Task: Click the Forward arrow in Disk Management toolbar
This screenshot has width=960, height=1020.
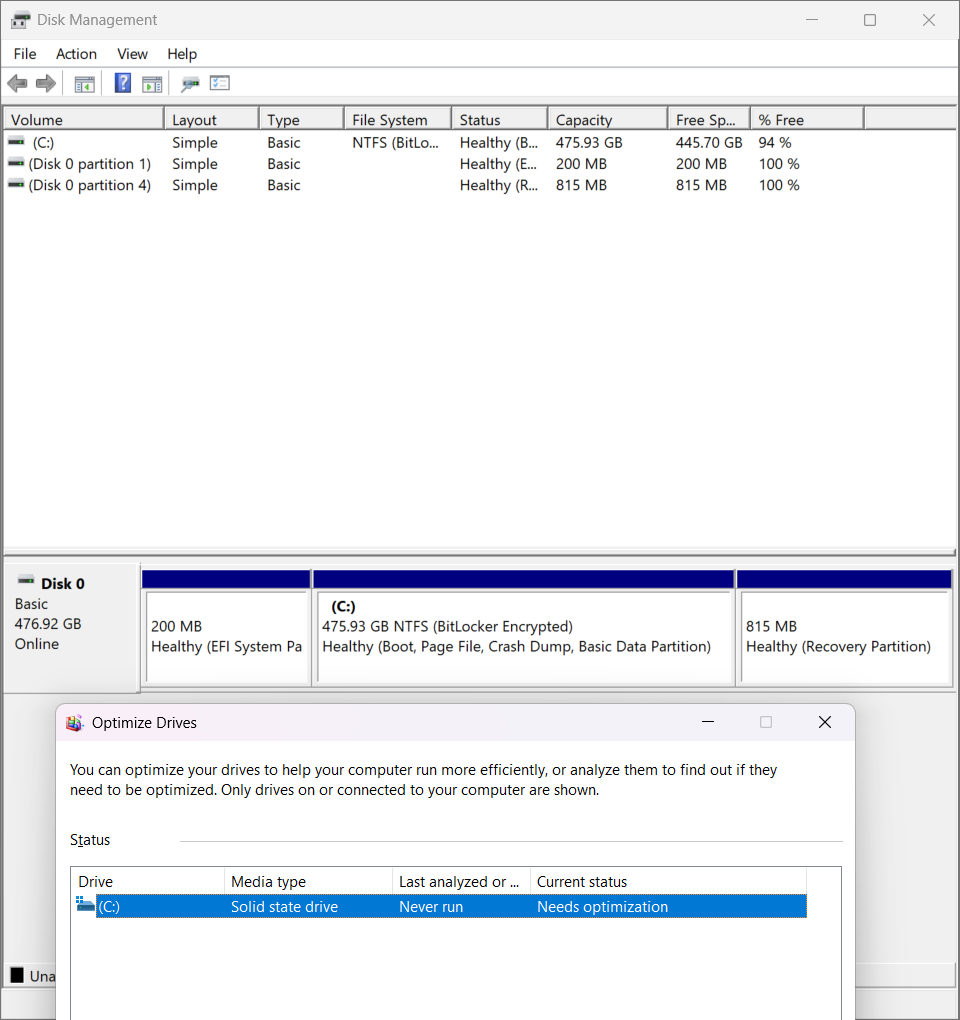Action: click(x=46, y=83)
